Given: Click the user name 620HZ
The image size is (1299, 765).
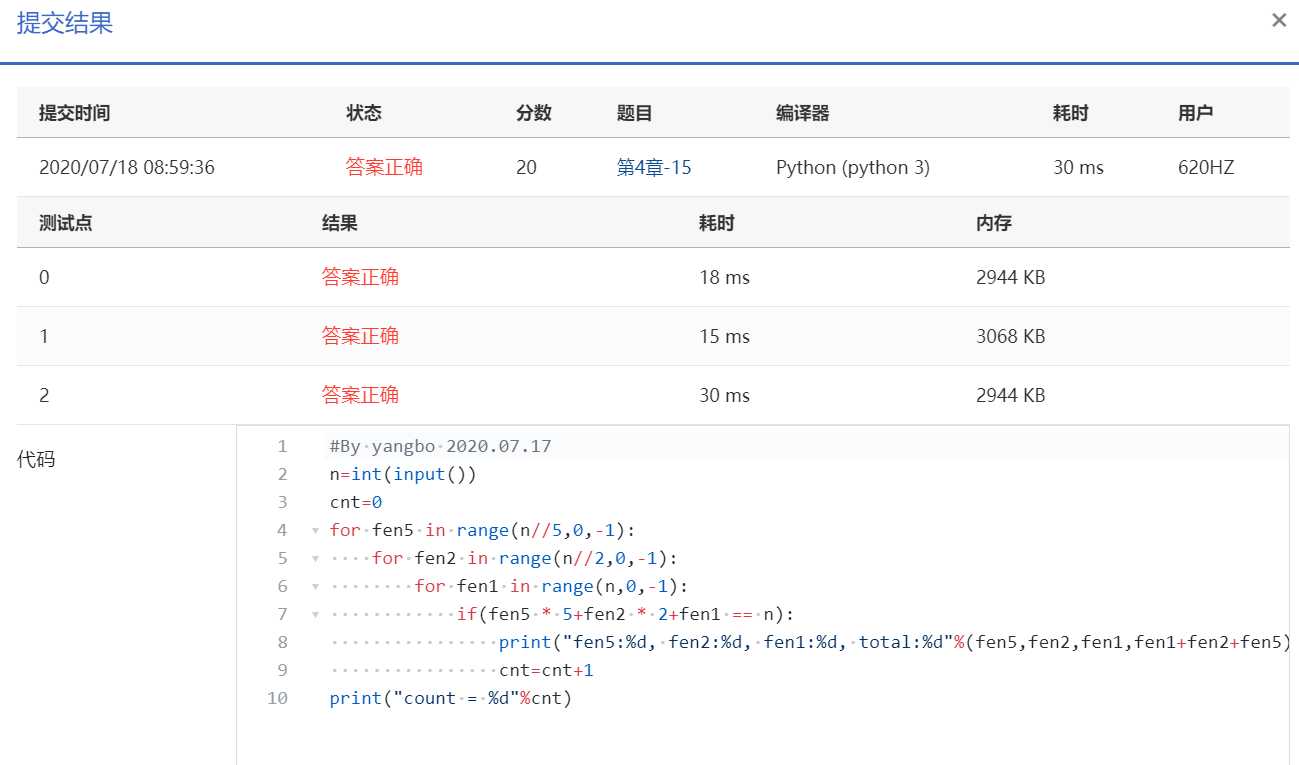Looking at the screenshot, I should [x=1206, y=167].
